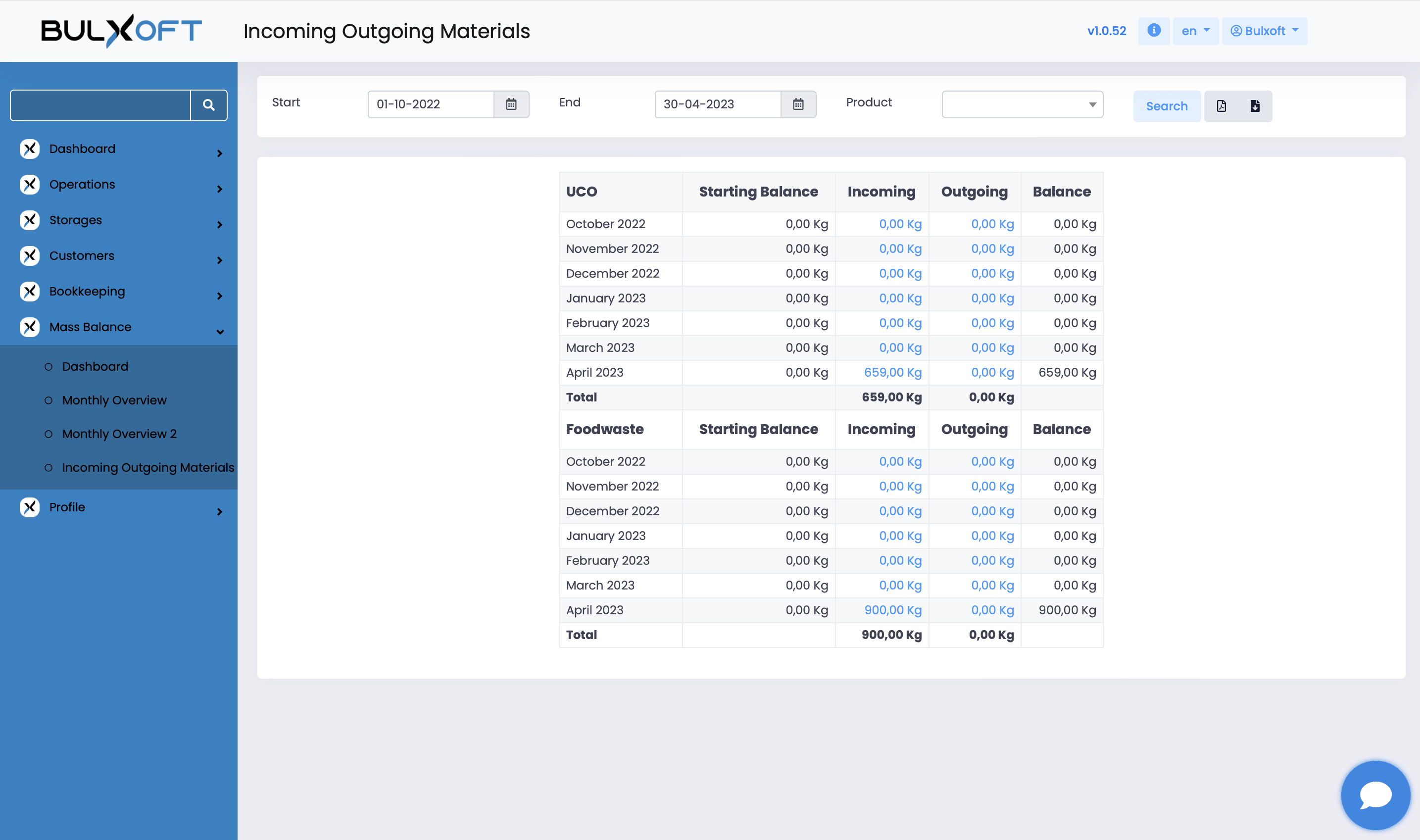1420x840 pixels.
Task: Open UCO April 2023 incoming 659,00 Kg link
Action: click(x=892, y=372)
